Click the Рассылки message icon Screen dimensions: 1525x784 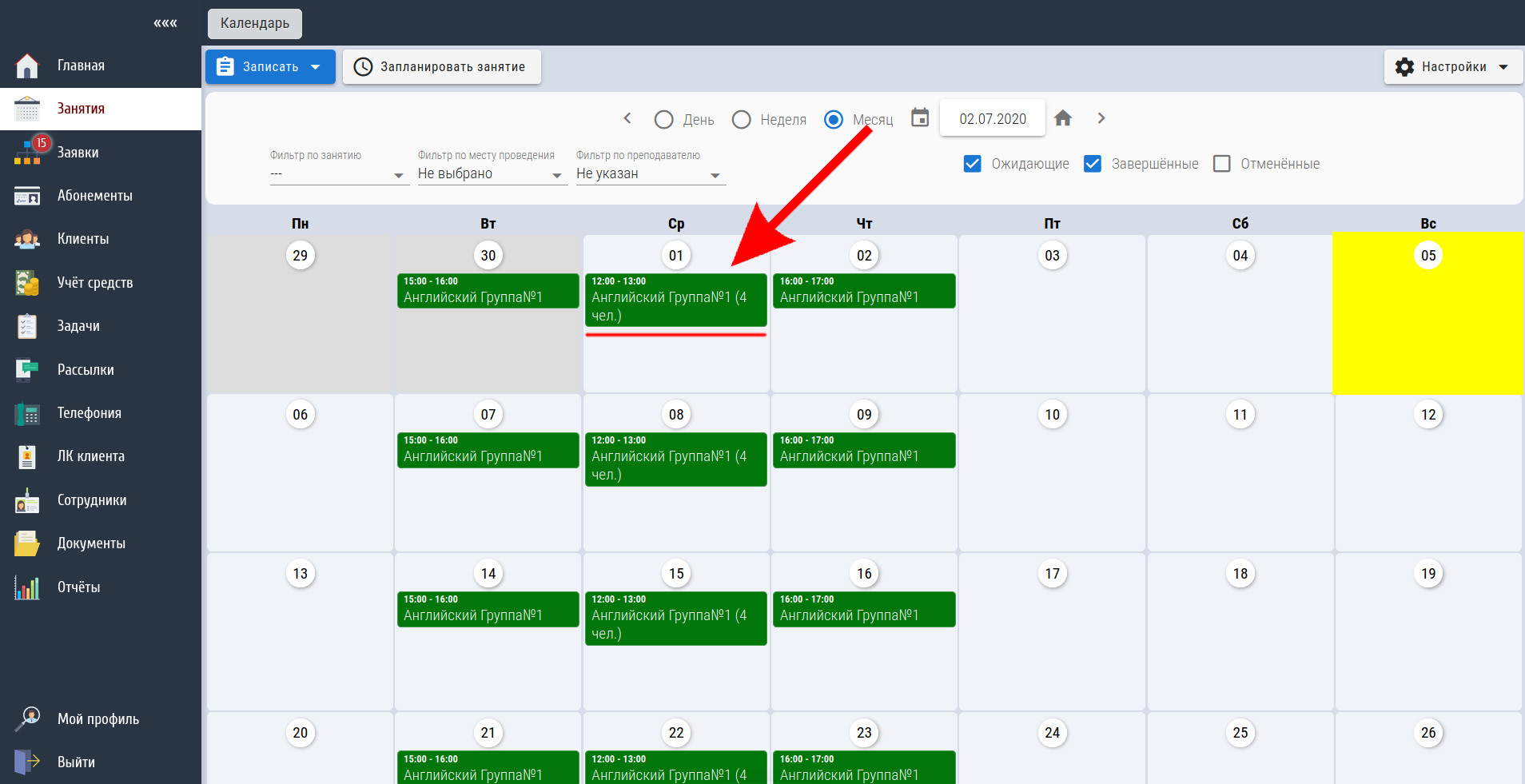point(27,370)
